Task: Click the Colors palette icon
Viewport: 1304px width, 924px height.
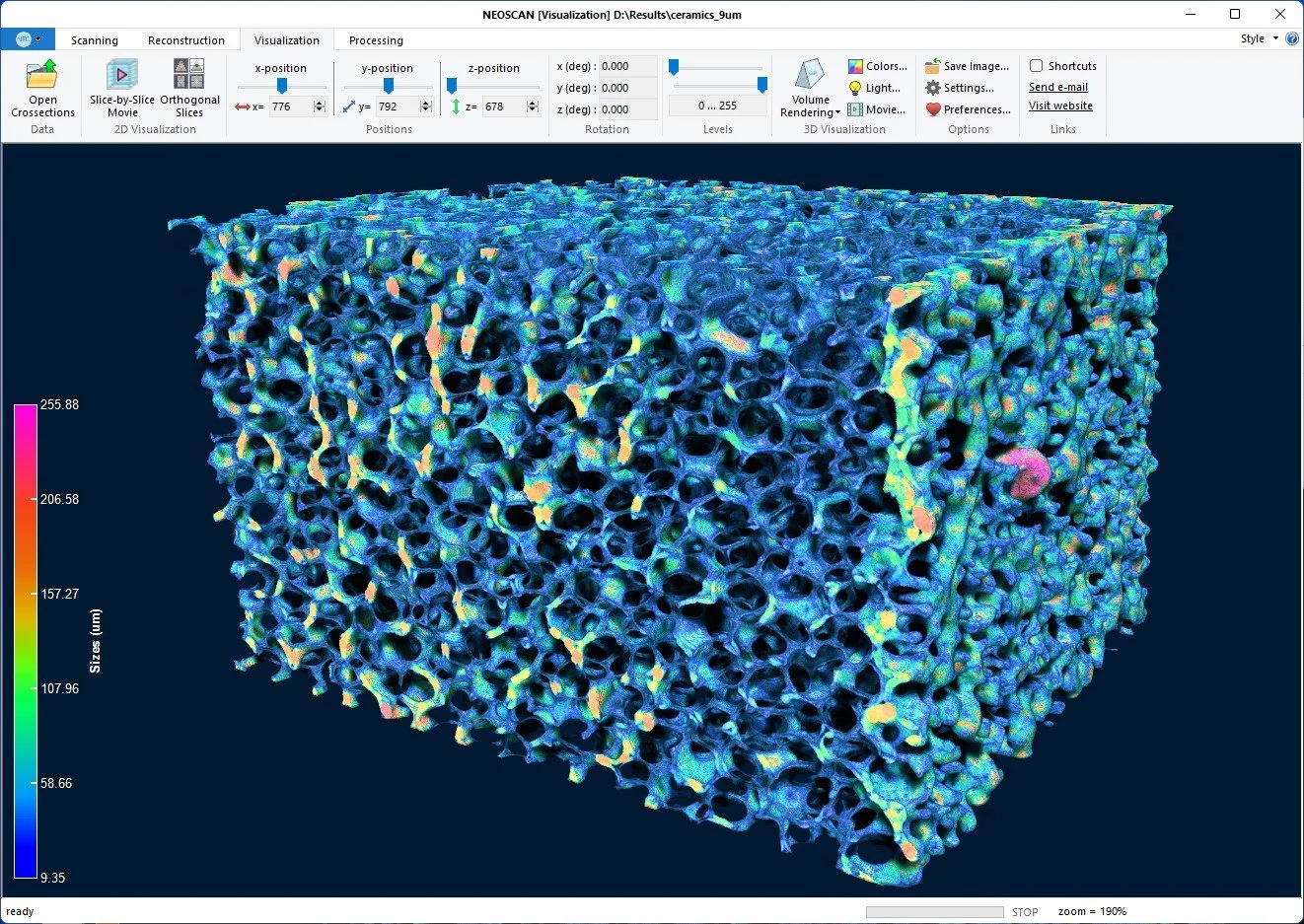Action: click(x=855, y=66)
